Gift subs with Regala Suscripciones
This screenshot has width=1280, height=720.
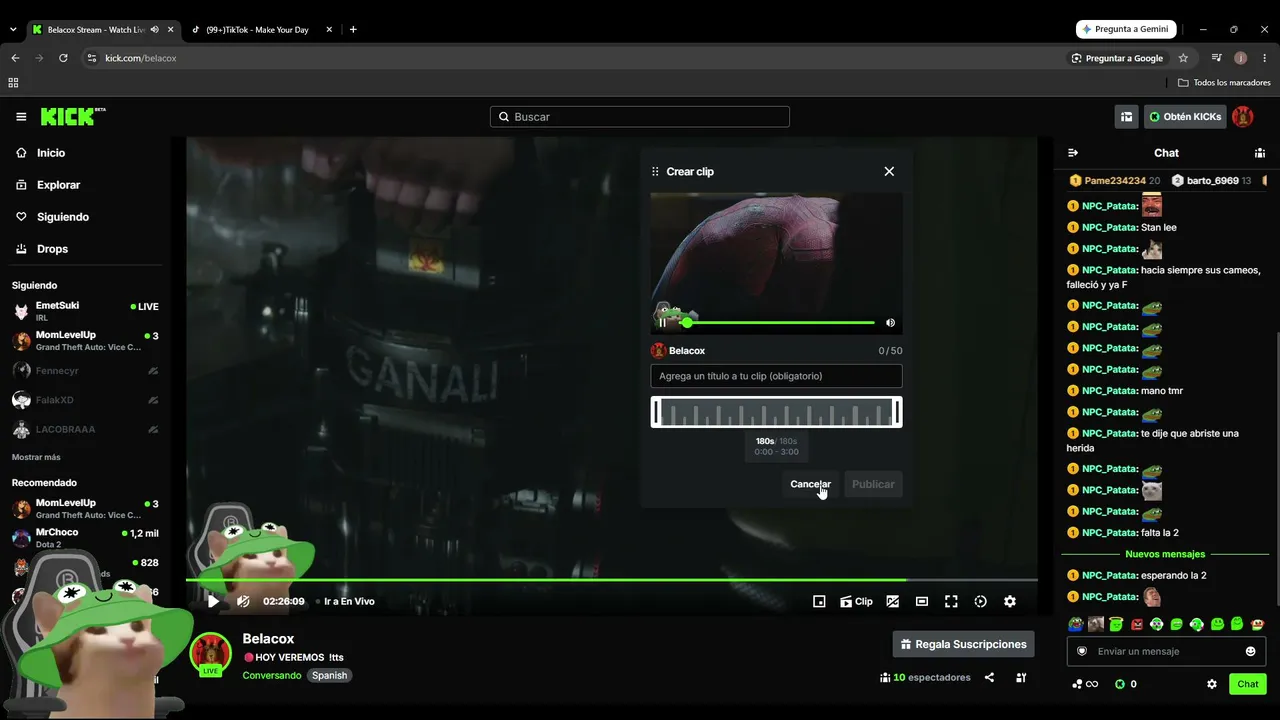(963, 644)
